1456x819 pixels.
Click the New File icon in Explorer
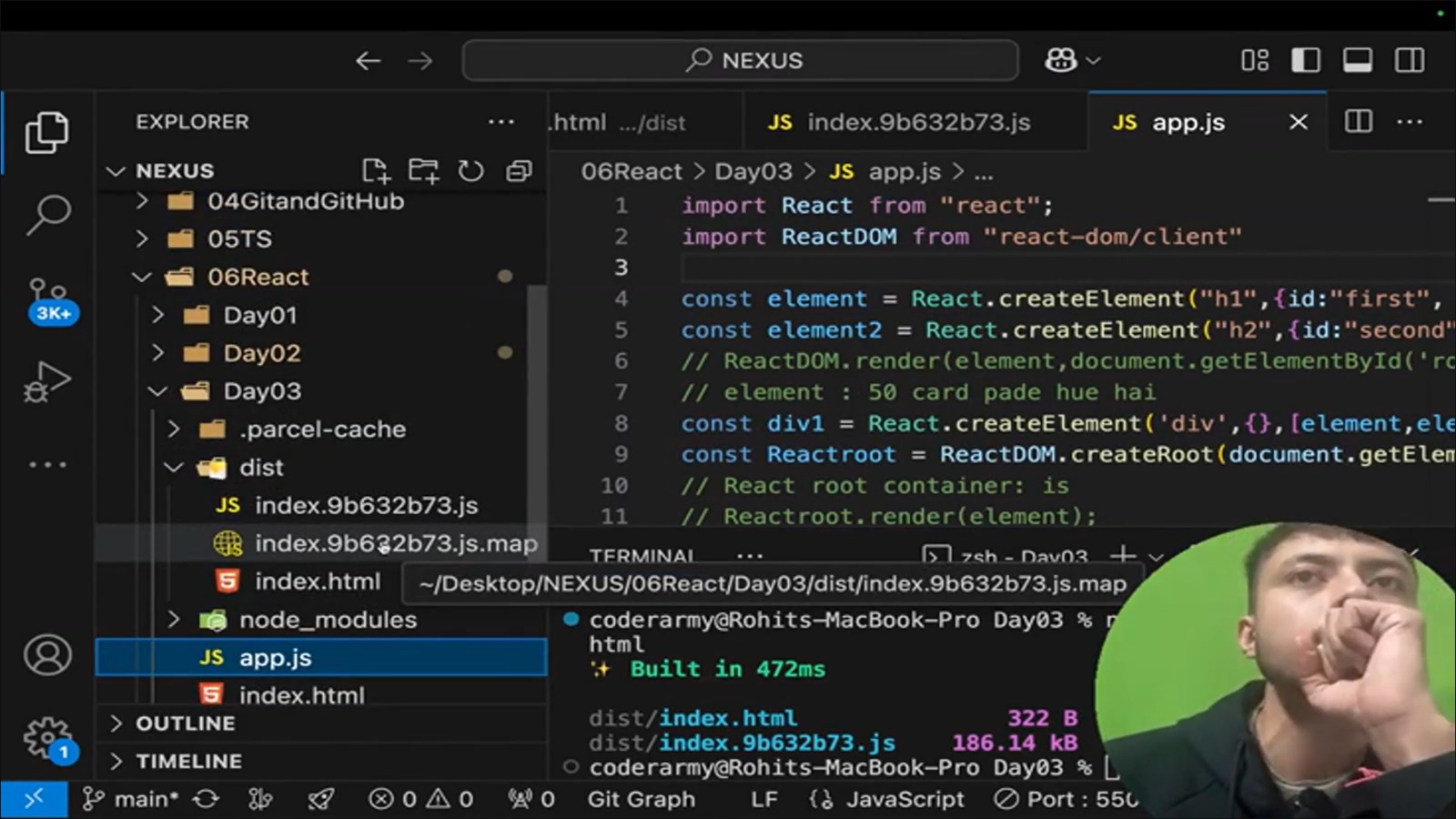click(x=375, y=171)
